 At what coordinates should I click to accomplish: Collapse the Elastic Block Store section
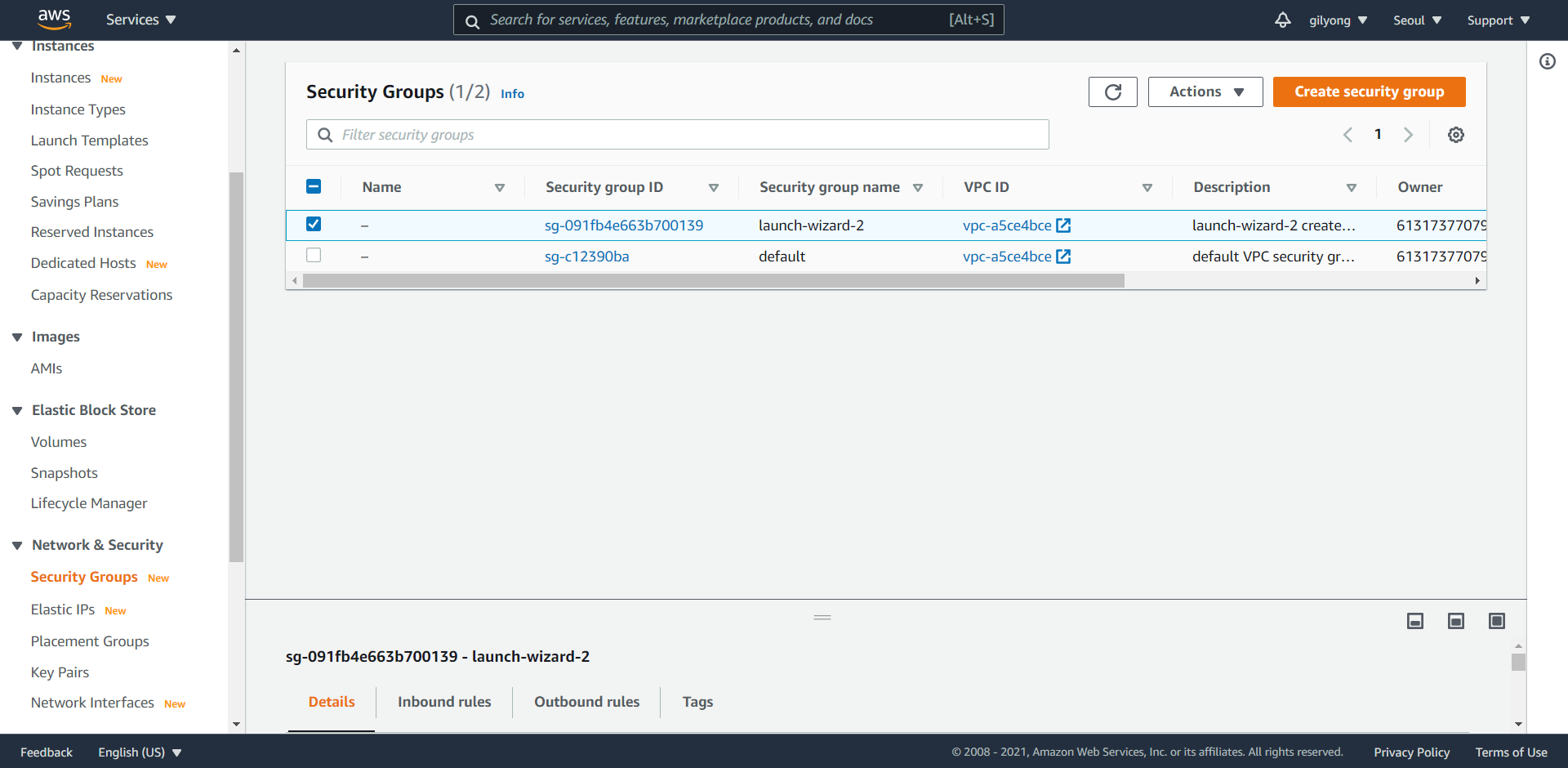17,411
